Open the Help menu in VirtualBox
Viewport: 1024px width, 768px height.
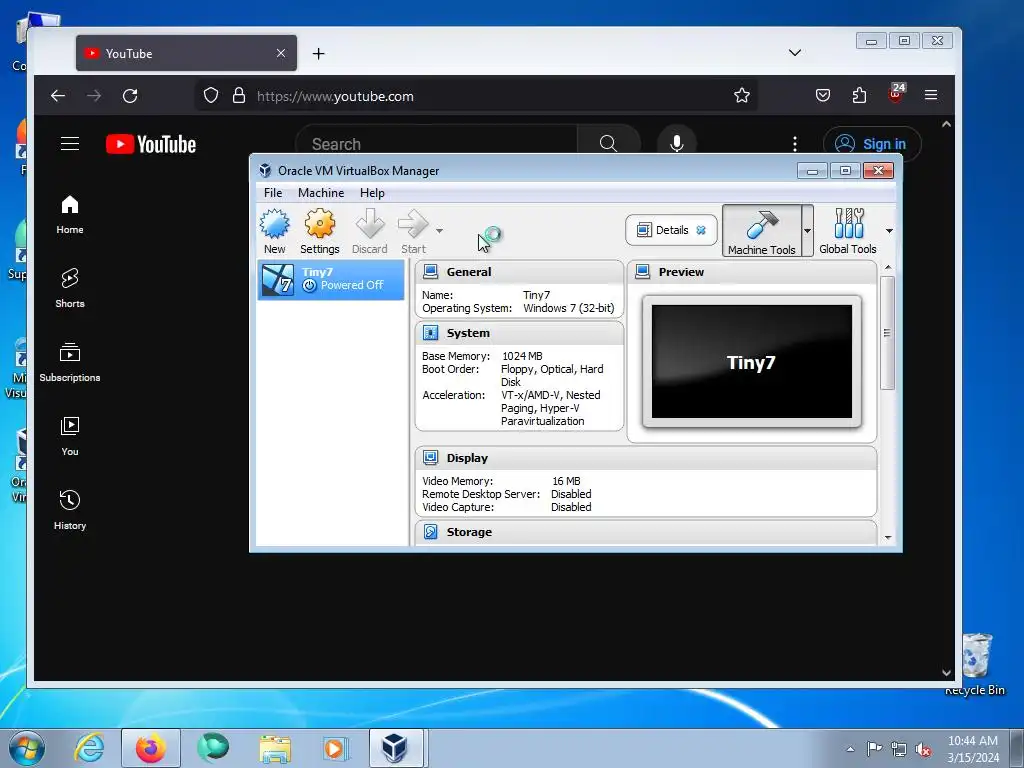[372, 193]
